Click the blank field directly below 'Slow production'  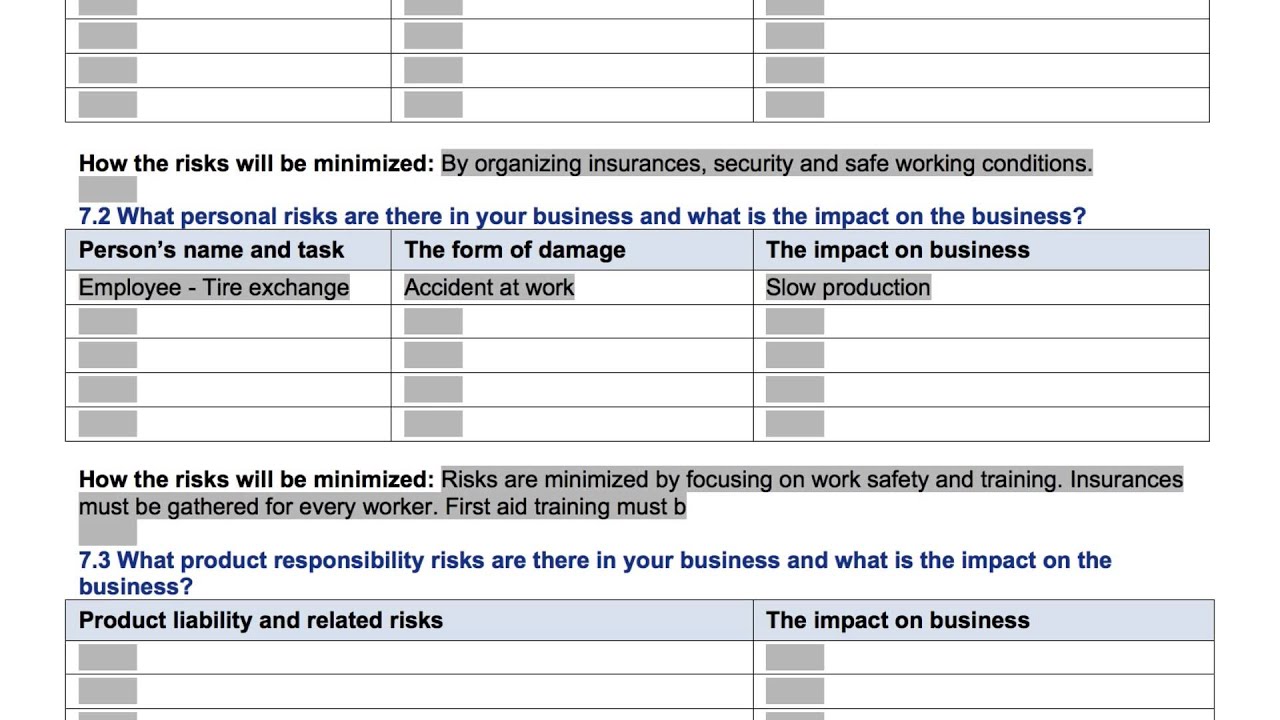[x=795, y=322]
